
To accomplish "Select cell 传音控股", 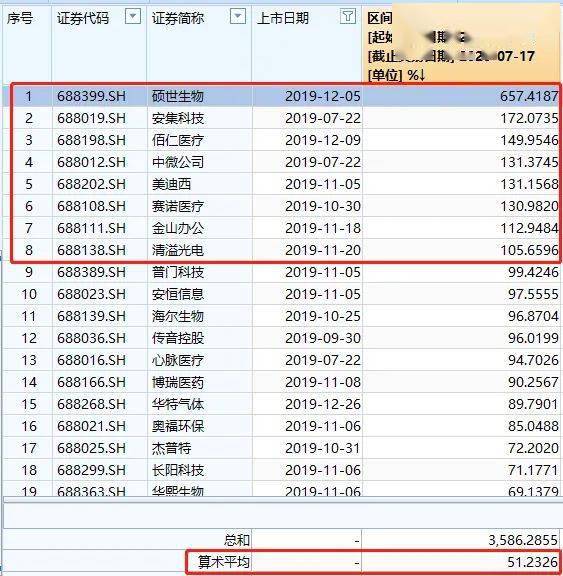I will (178, 338).
